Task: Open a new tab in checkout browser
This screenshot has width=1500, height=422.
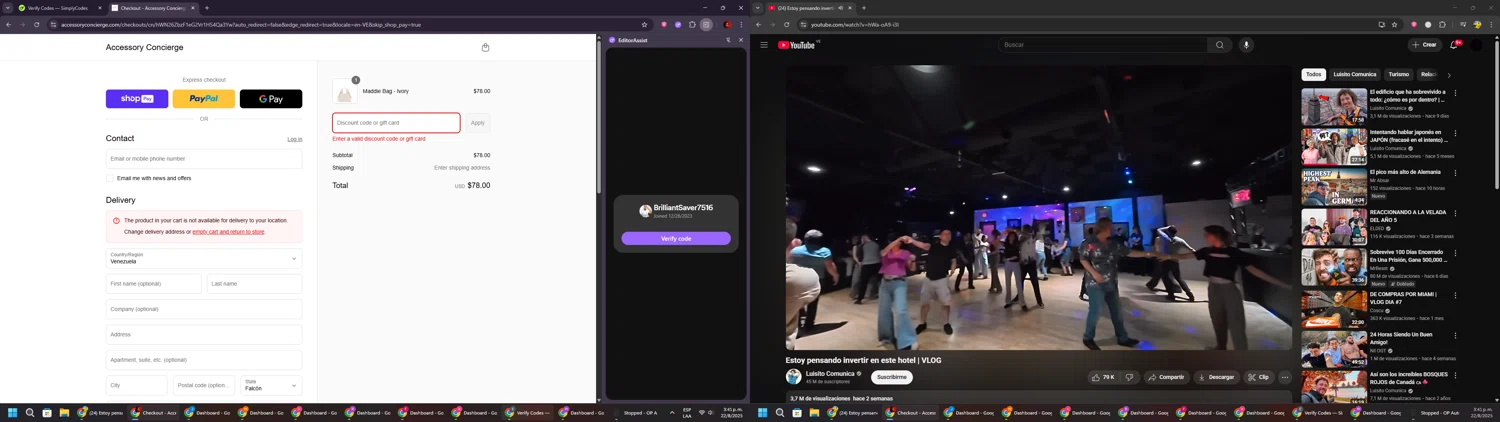Action: point(207,8)
